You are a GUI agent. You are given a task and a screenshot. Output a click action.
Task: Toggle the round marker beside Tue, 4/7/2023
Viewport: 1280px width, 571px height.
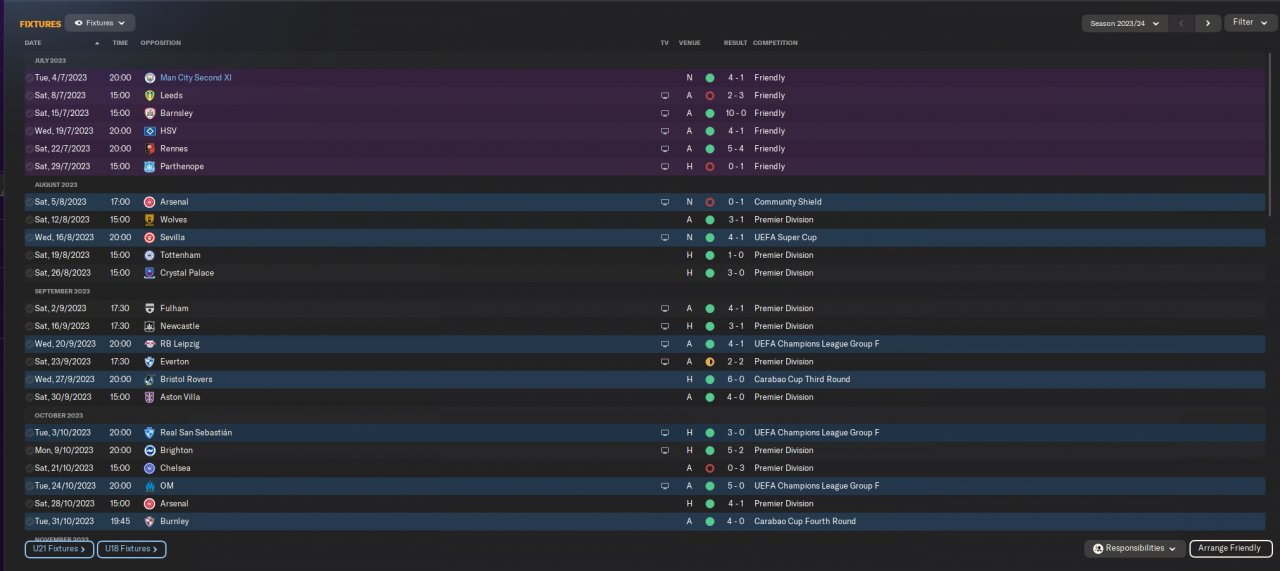tap(28, 78)
